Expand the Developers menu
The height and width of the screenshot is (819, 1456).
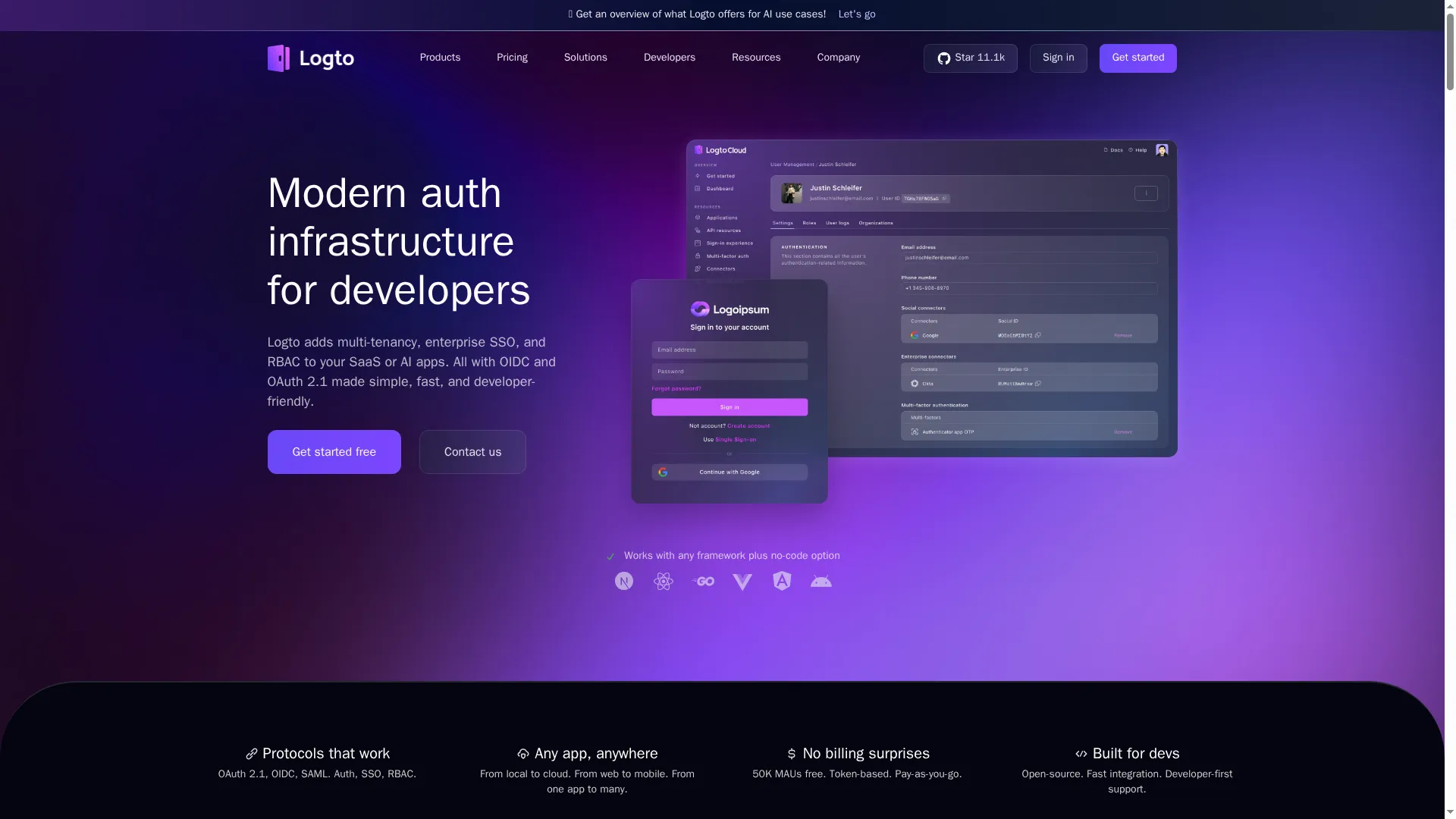(670, 58)
